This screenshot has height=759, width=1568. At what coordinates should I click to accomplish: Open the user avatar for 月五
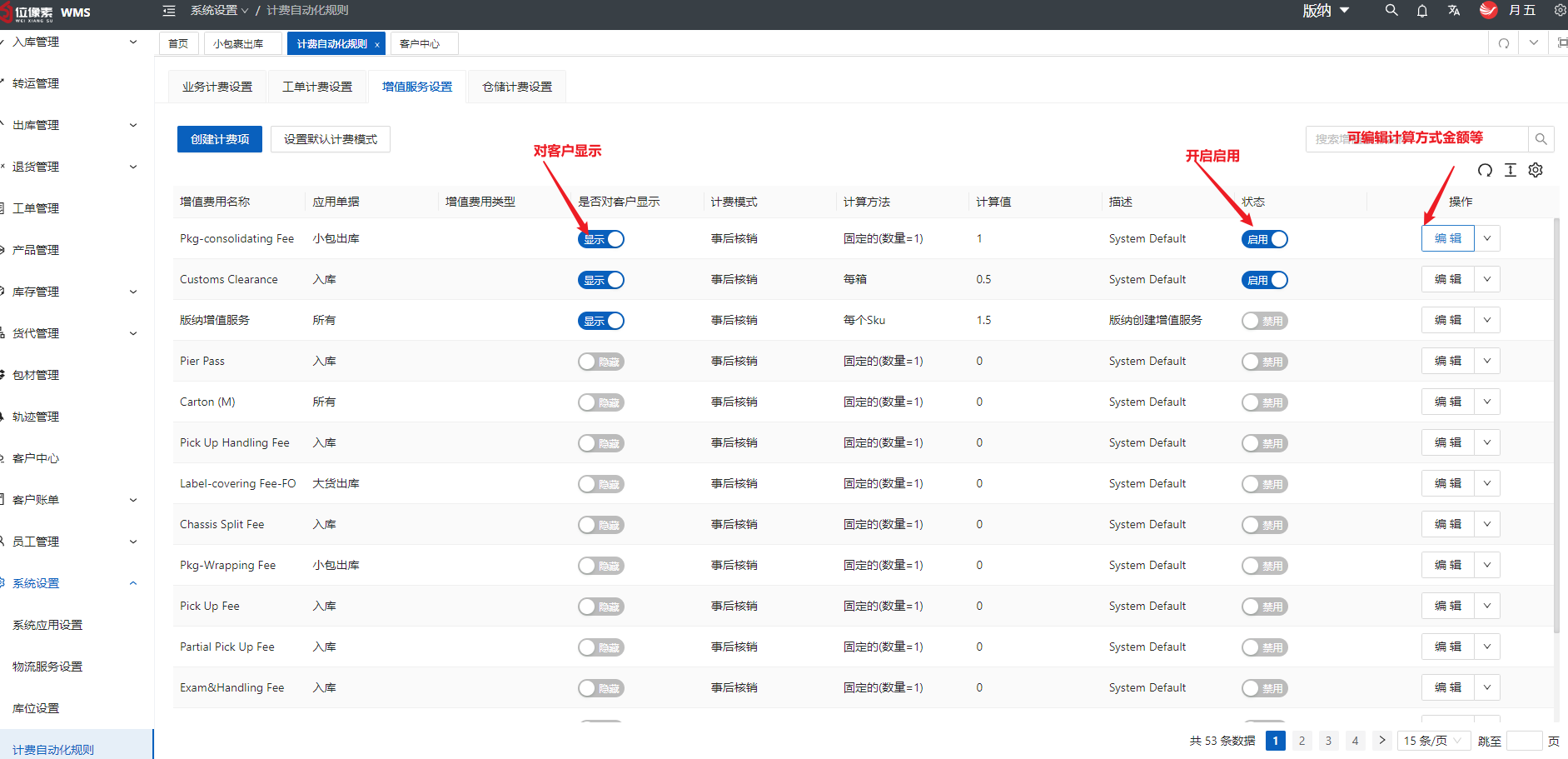tap(1488, 10)
